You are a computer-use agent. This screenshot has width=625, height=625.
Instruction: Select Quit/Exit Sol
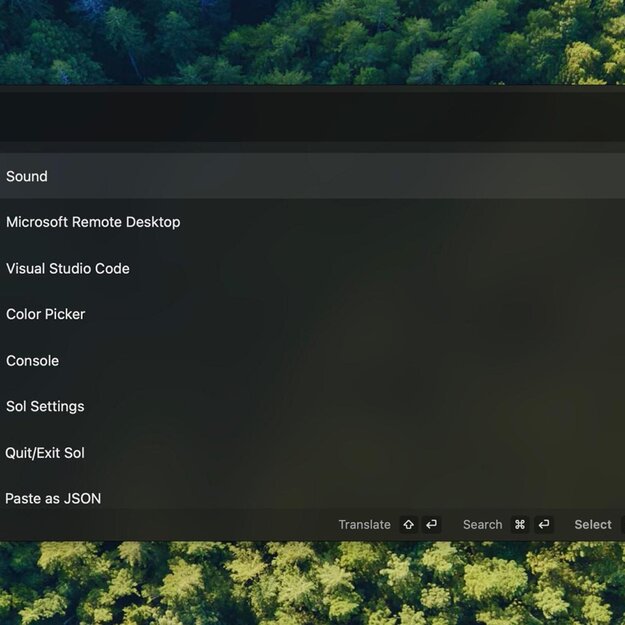pyautogui.click(x=312, y=453)
